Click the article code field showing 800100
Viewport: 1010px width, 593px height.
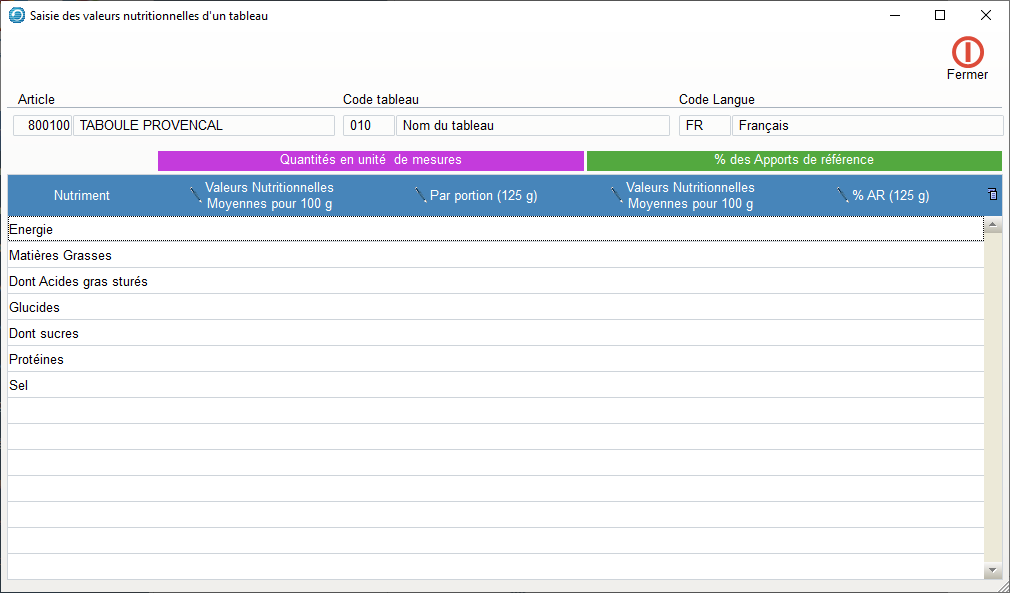tap(43, 126)
